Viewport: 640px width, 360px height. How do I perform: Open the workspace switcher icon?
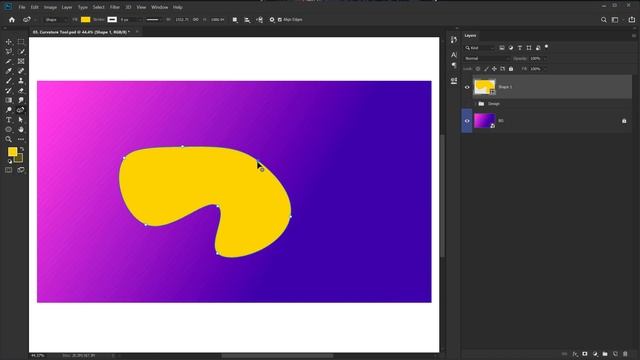coord(615,20)
